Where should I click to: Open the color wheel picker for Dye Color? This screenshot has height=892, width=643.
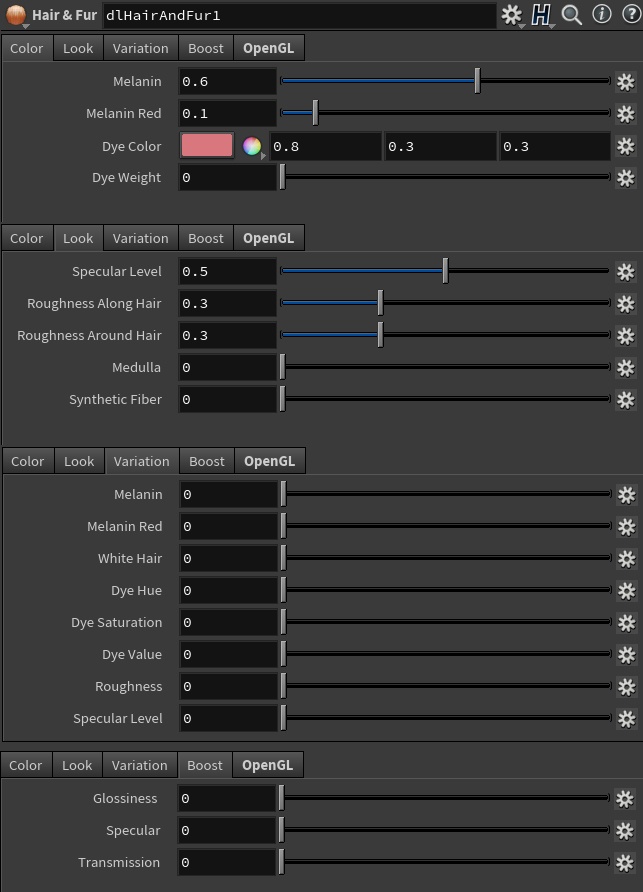[252, 147]
